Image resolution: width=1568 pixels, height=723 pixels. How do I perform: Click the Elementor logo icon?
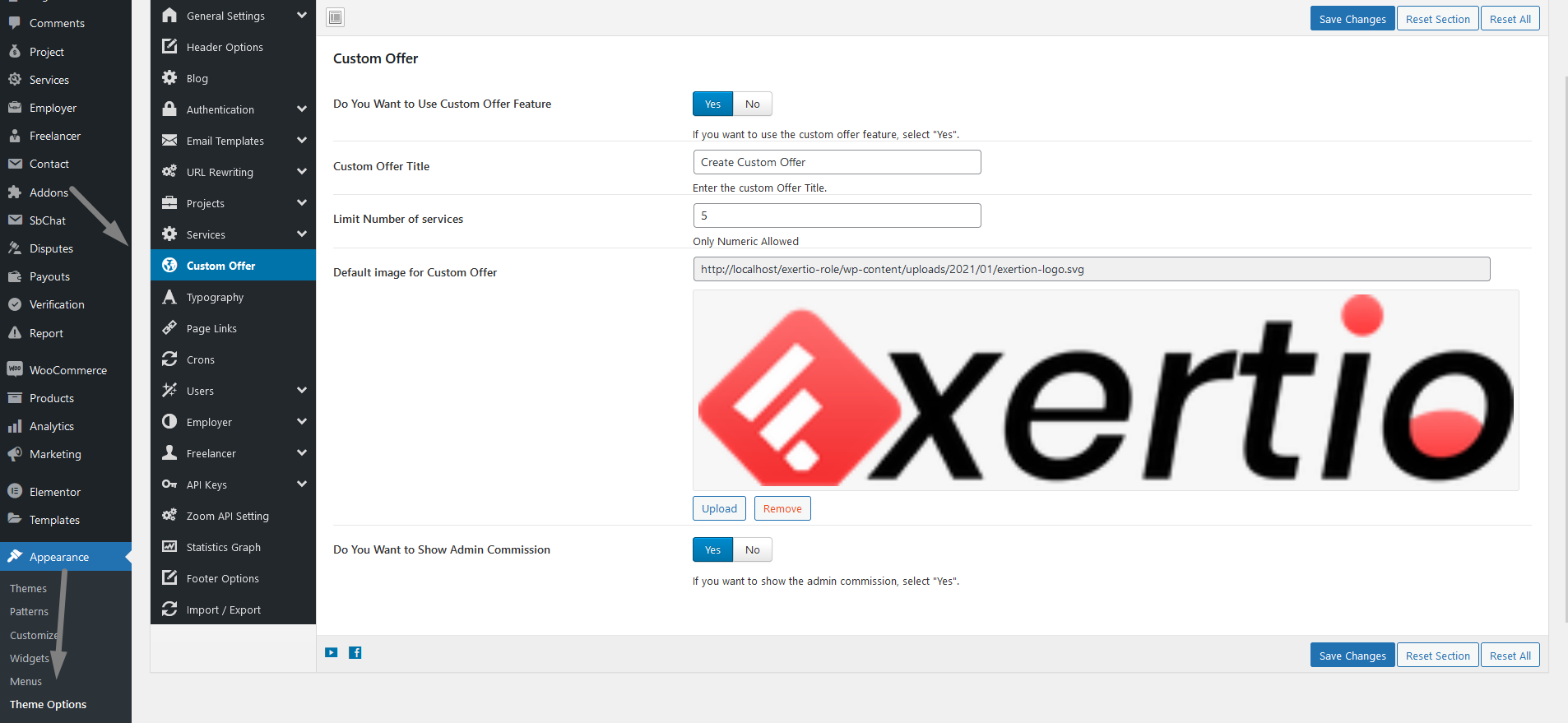click(x=15, y=491)
